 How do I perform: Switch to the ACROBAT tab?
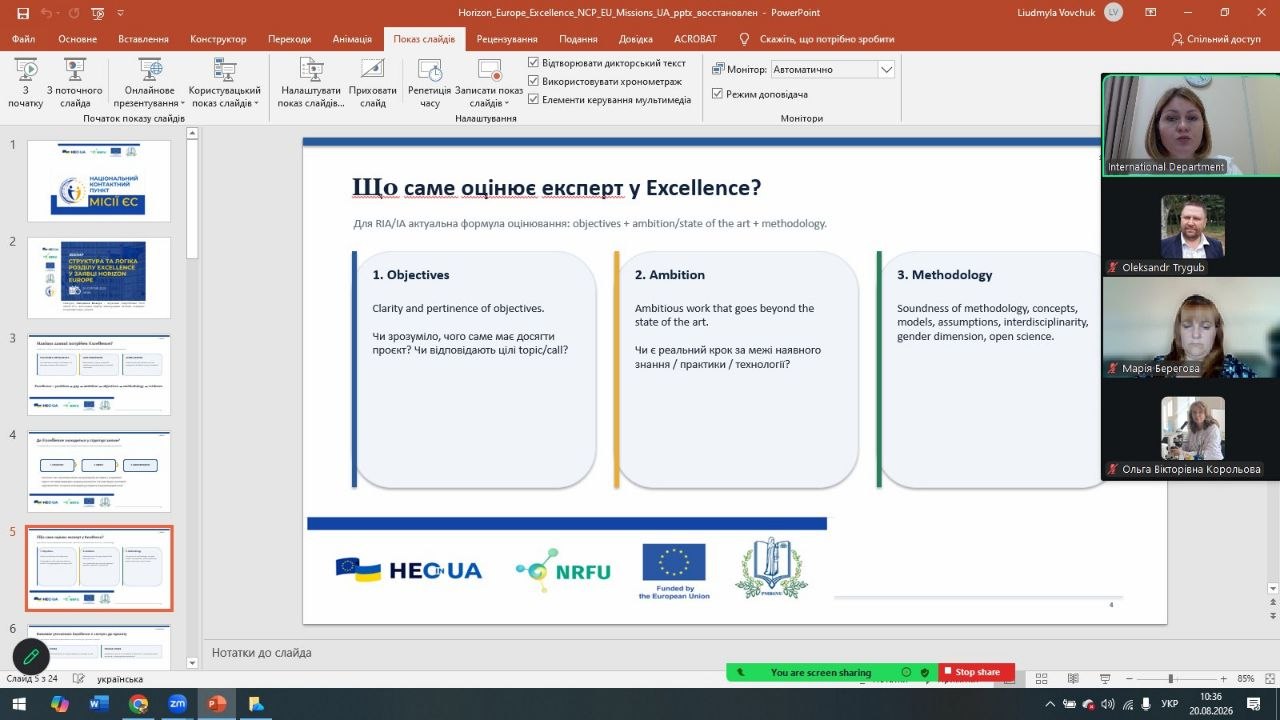click(x=696, y=39)
